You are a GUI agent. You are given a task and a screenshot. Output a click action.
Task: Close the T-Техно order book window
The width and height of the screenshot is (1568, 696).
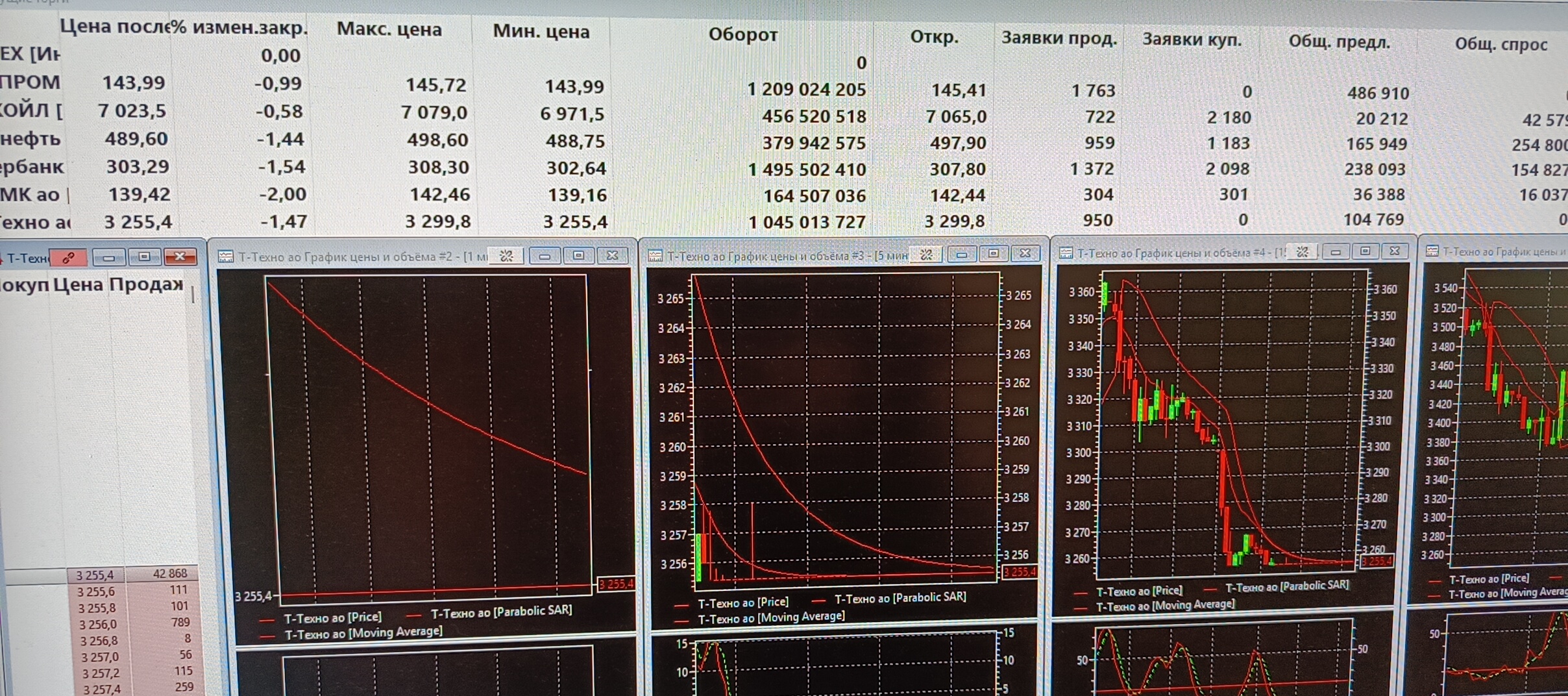pyautogui.click(x=180, y=256)
